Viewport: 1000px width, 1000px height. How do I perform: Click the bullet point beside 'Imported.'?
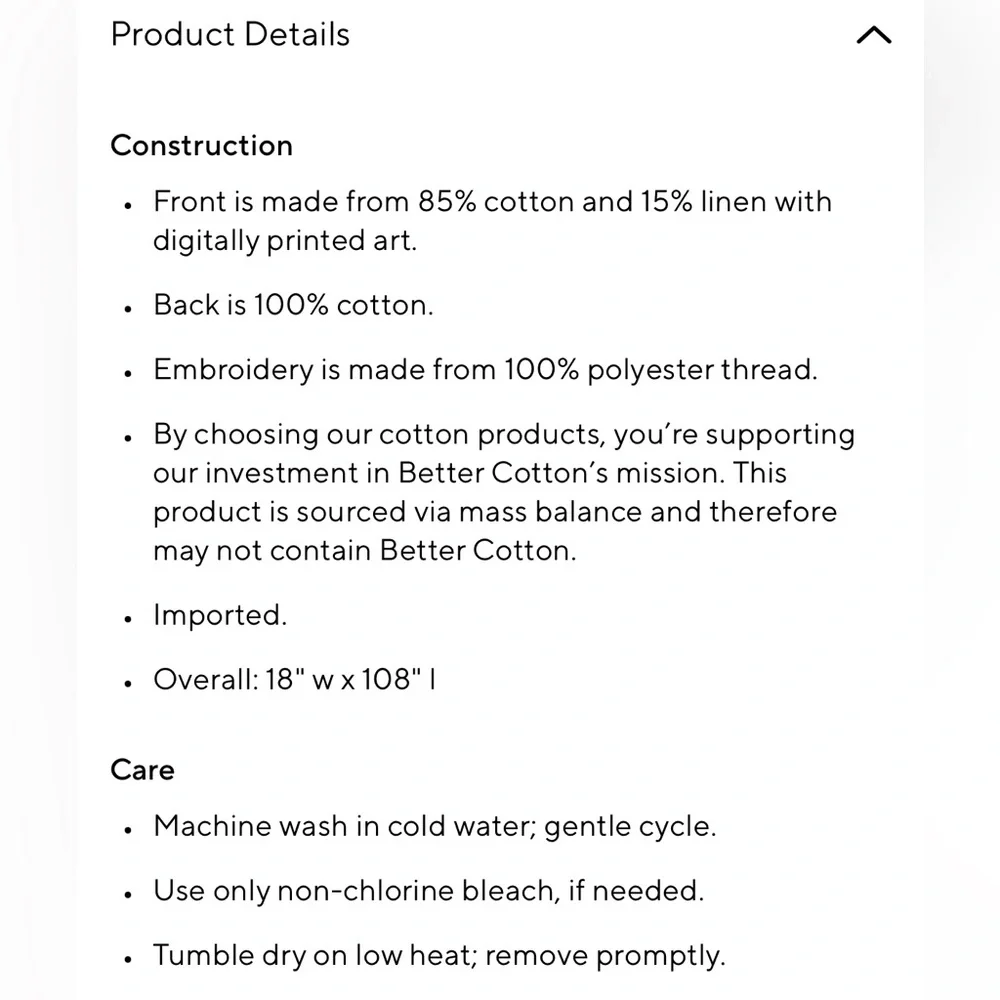point(129,618)
